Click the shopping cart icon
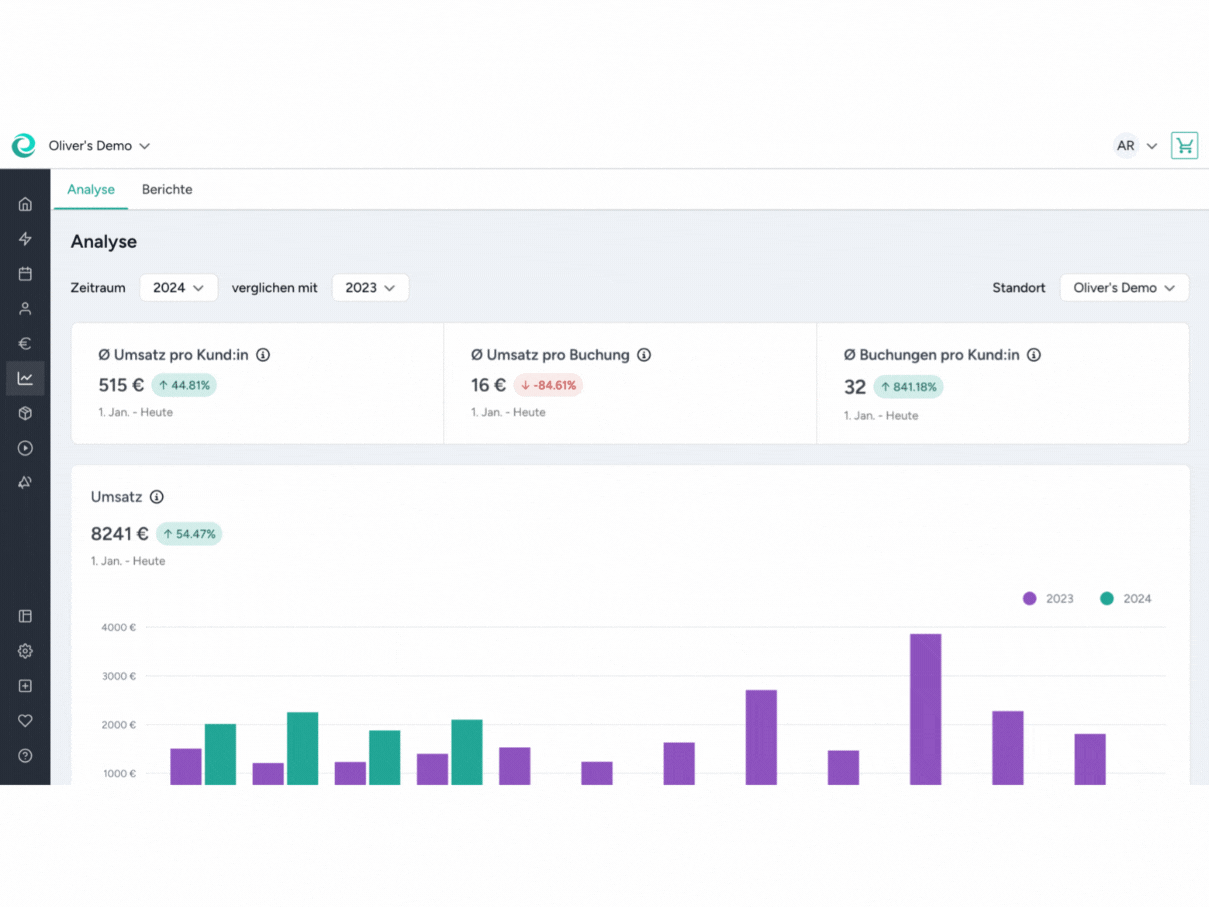Viewport: 1209px width, 907px height. [x=1184, y=146]
